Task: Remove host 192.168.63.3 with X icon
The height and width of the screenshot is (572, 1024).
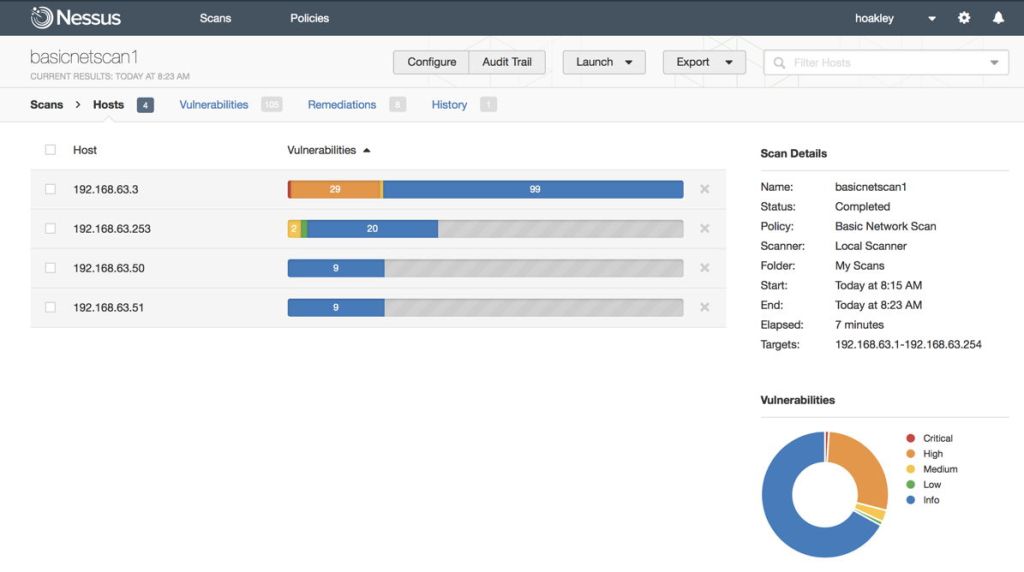Action: (x=704, y=189)
